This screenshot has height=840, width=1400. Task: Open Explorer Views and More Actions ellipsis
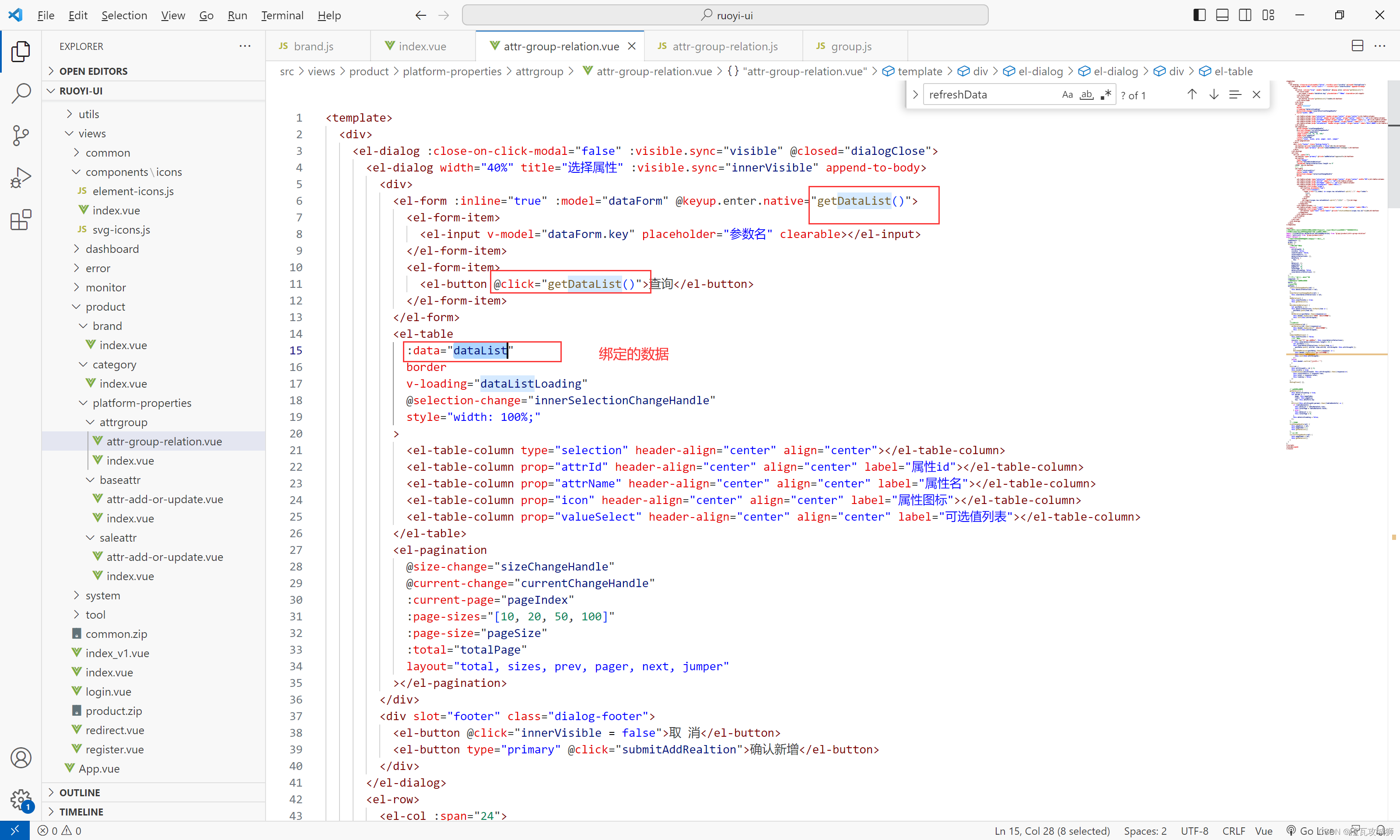(x=245, y=46)
